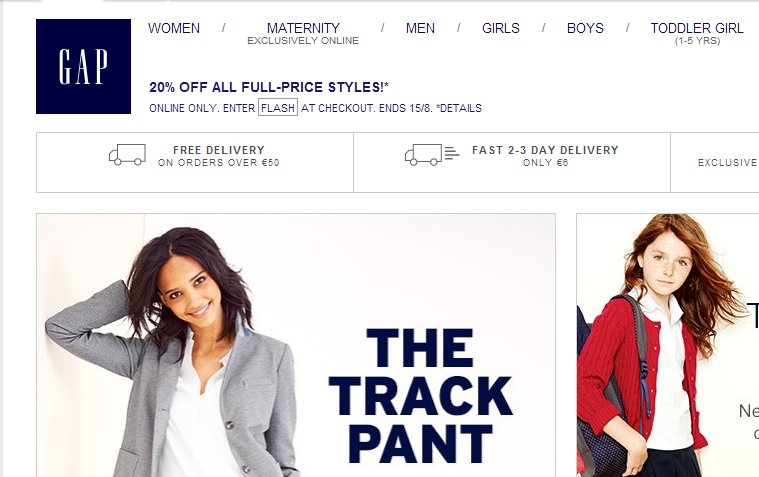
Task: Click the Fast 2-3 Day Delivery heading
Action: click(546, 150)
